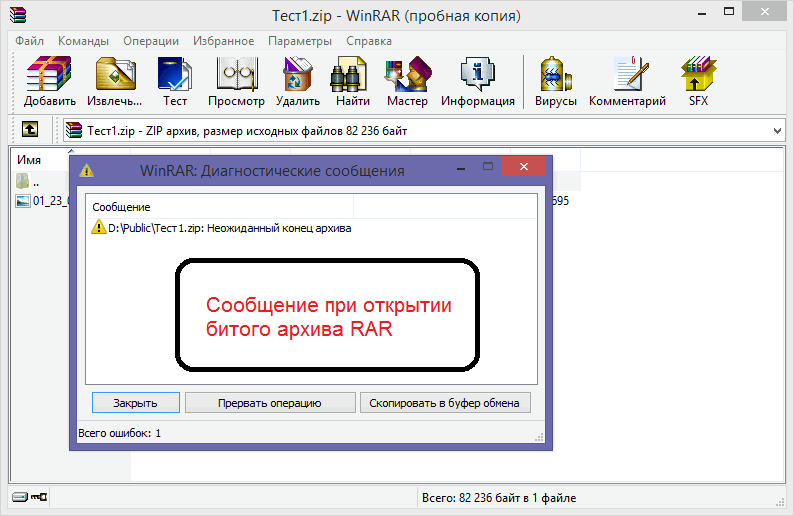Screen dimensions: 794x516
Task: Open the Файл menu
Action: pyautogui.click(x=29, y=41)
